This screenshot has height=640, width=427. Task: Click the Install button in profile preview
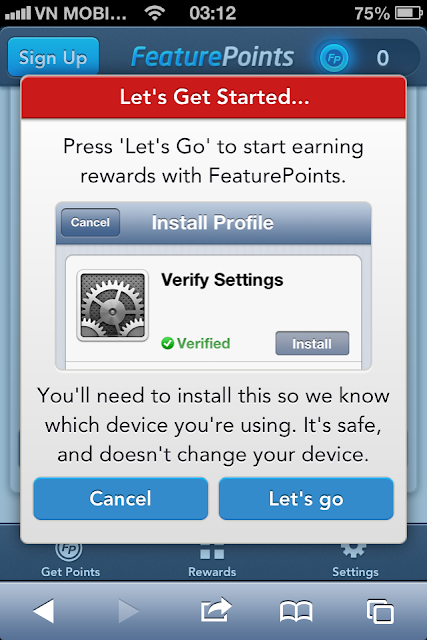click(312, 343)
